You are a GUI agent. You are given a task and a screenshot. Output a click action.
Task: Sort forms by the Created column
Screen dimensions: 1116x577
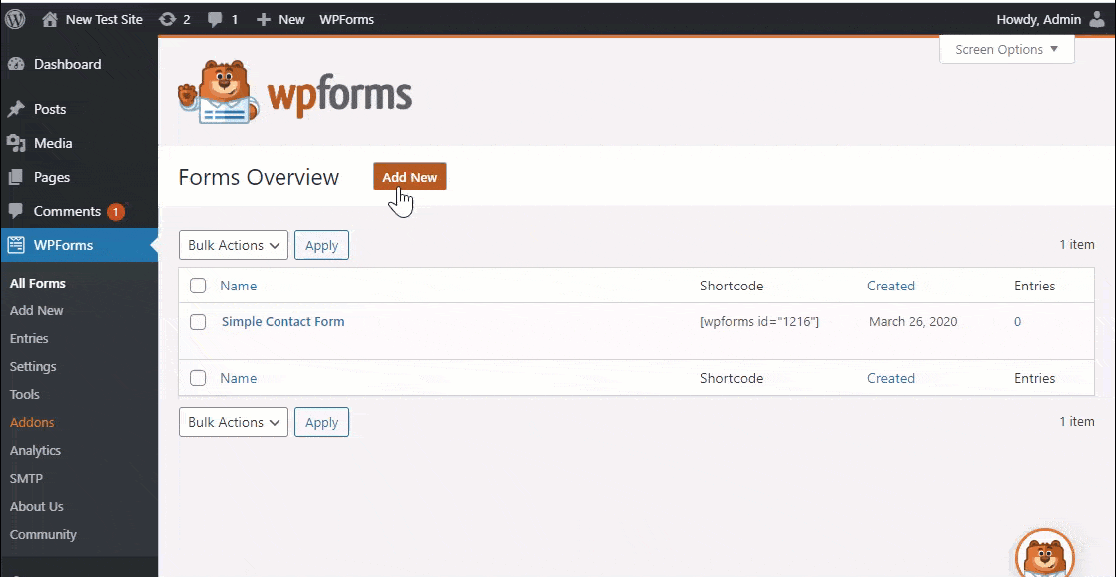pos(891,285)
